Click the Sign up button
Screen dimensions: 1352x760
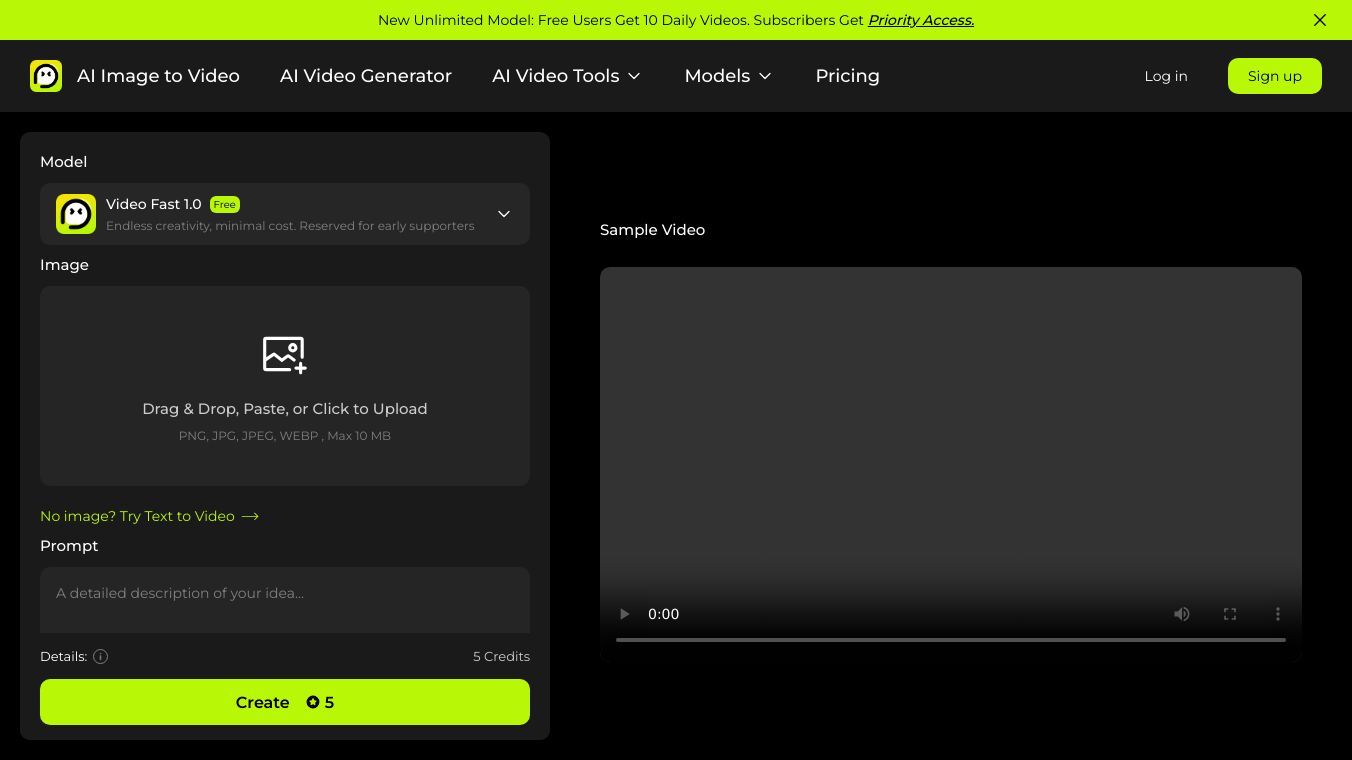point(1275,76)
